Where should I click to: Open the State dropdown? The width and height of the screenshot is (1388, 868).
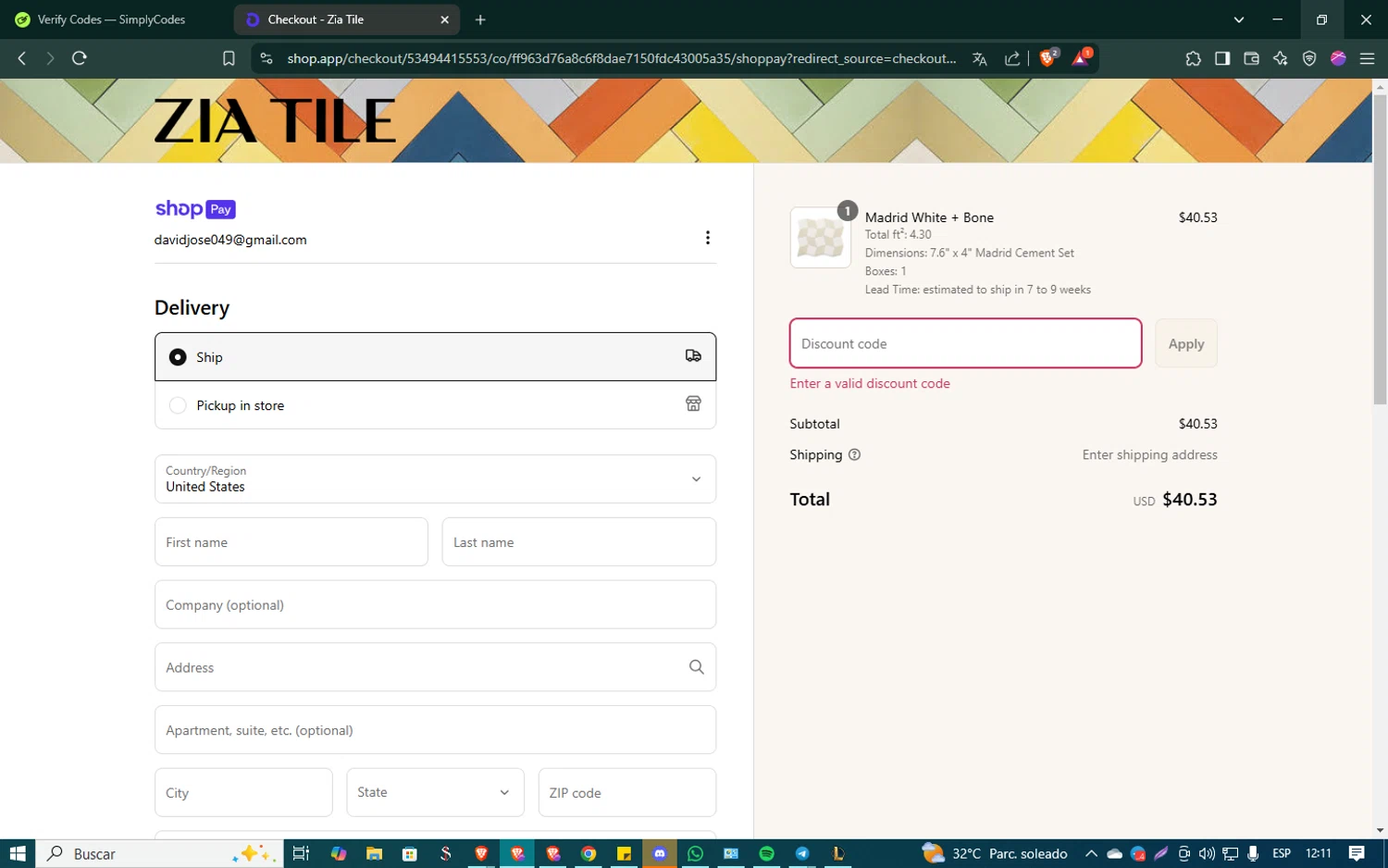click(435, 792)
